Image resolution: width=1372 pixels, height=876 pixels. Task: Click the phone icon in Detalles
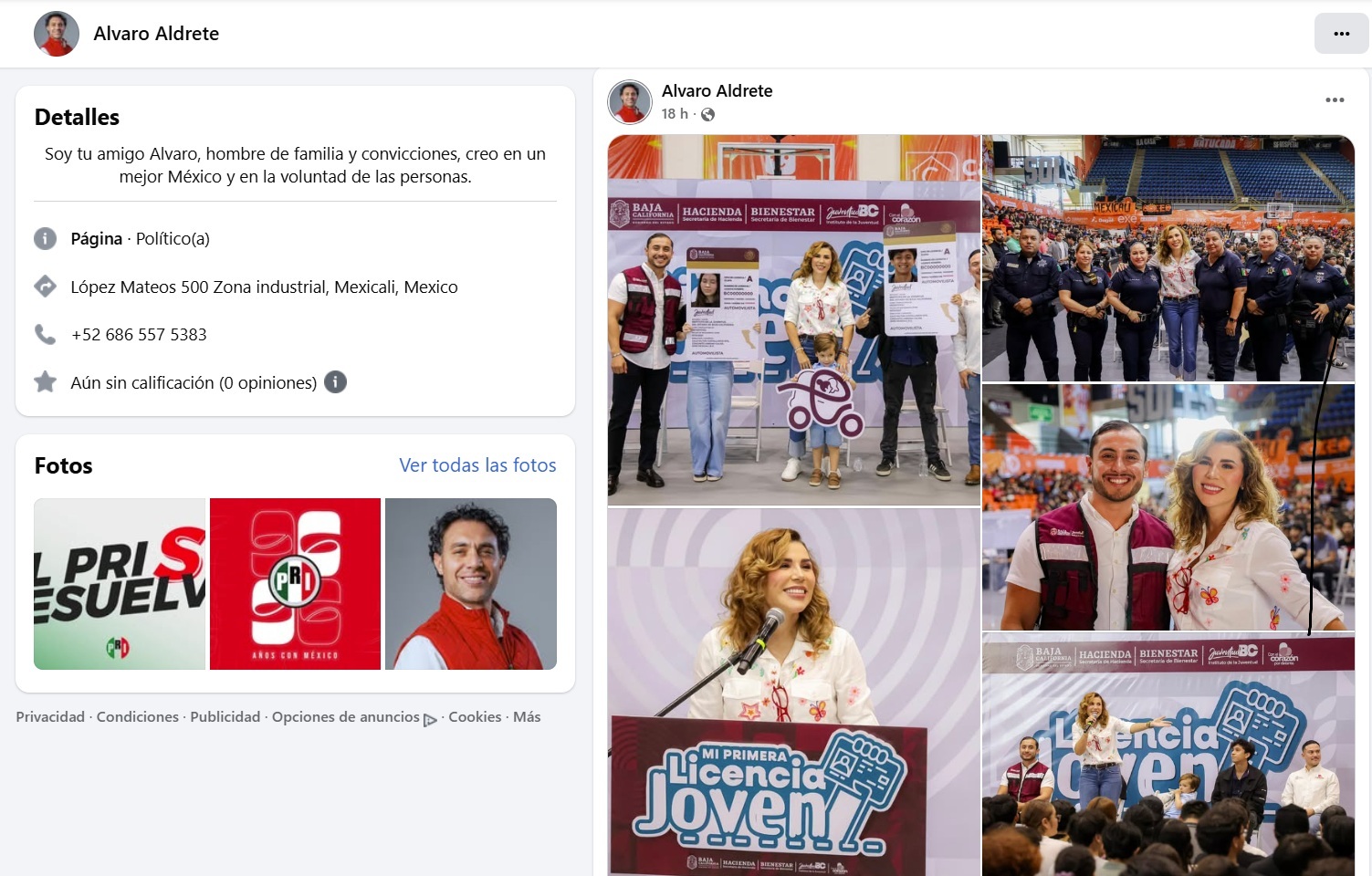(x=45, y=334)
